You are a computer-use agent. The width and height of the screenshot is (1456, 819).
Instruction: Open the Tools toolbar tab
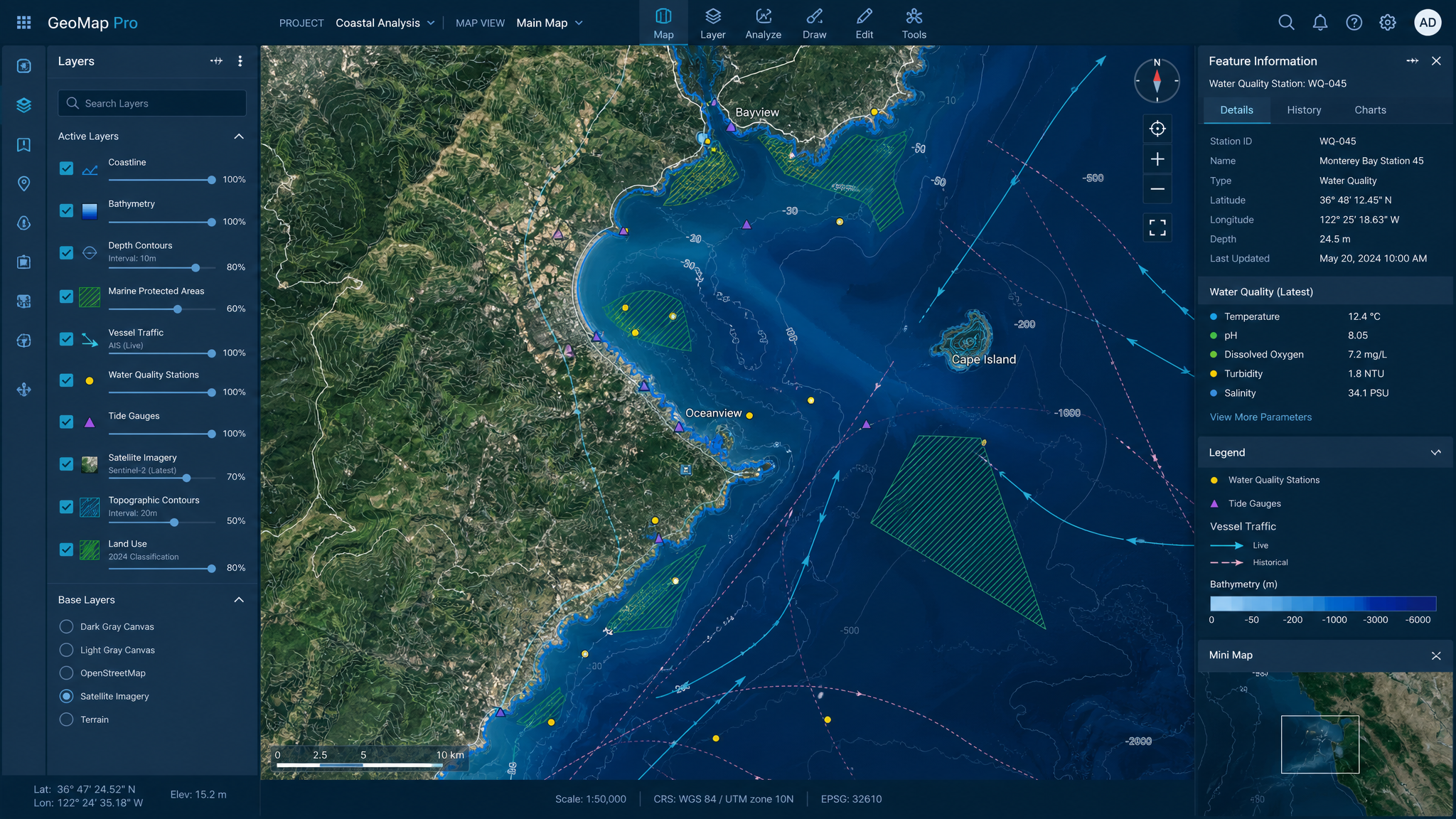pos(914,23)
